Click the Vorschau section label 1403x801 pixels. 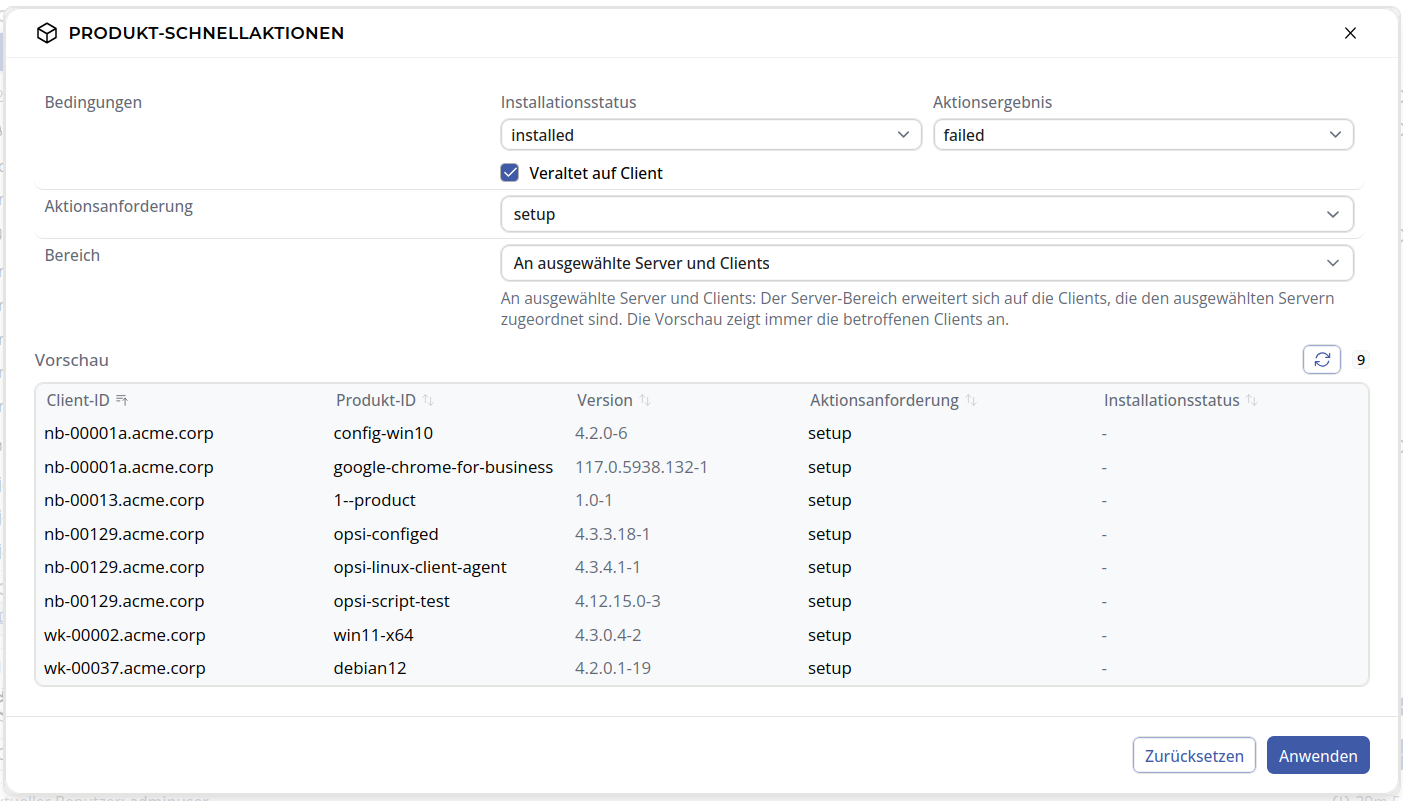click(x=72, y=360)
